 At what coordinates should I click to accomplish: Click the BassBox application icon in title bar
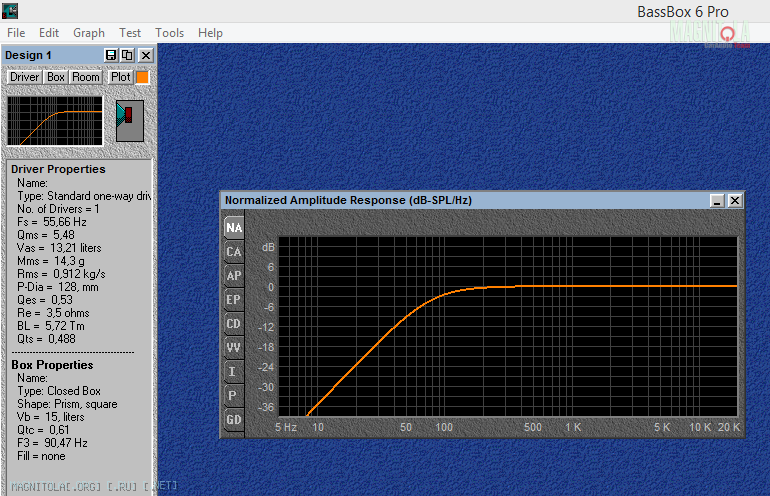pyautogui.click(x=10, y=10)
